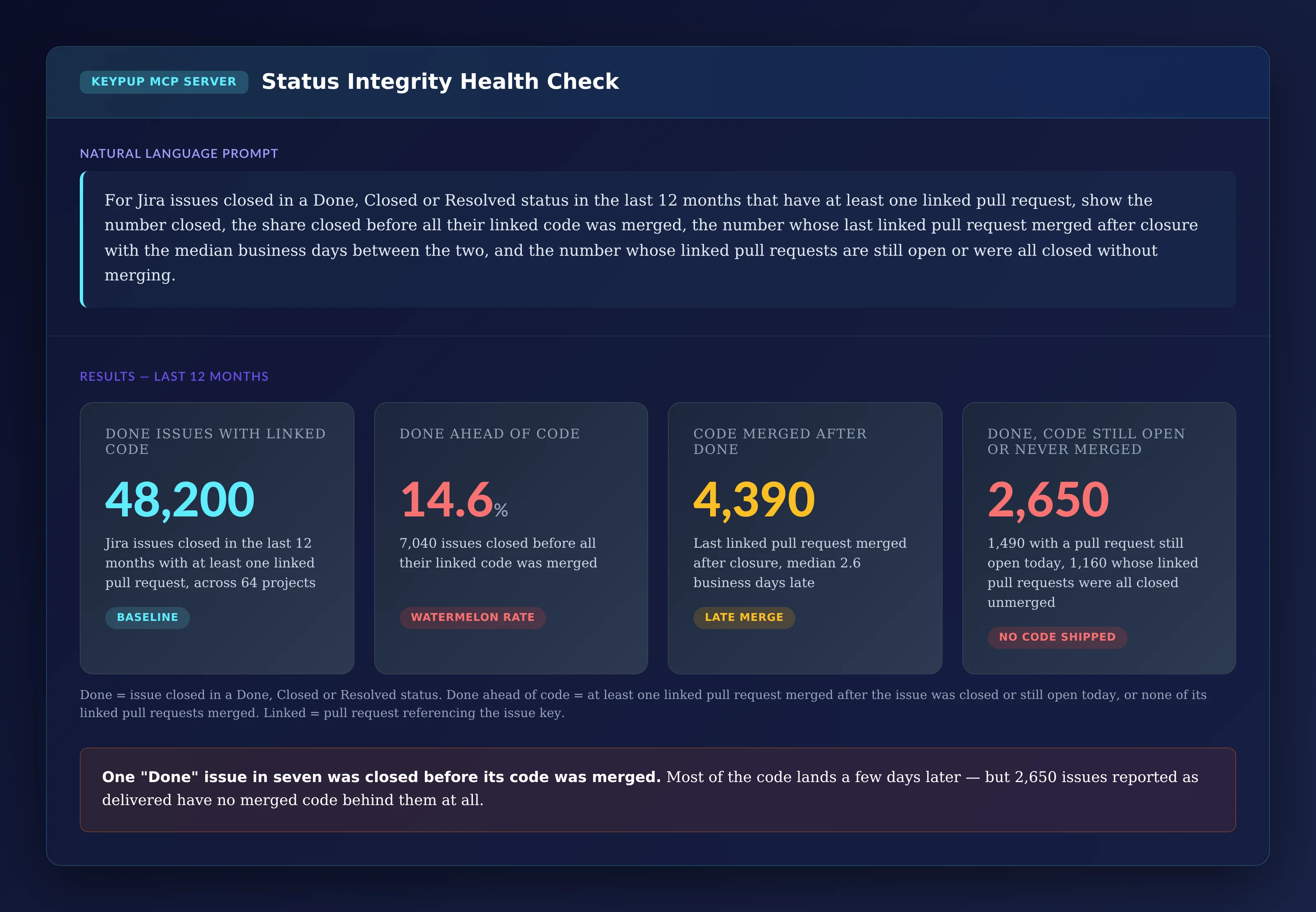The height and width of the screenshot is (912, 1316).
Task: Click the bold One "Done" issue in seven sentence
Action: [381, 777]
